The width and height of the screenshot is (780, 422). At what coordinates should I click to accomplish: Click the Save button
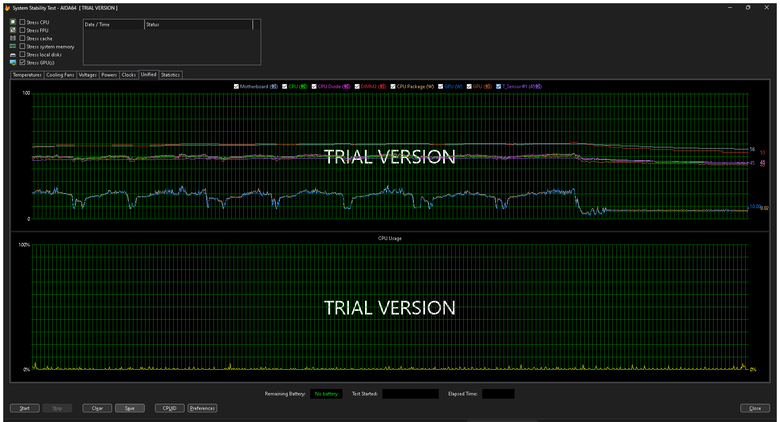(x=130, y=408)
